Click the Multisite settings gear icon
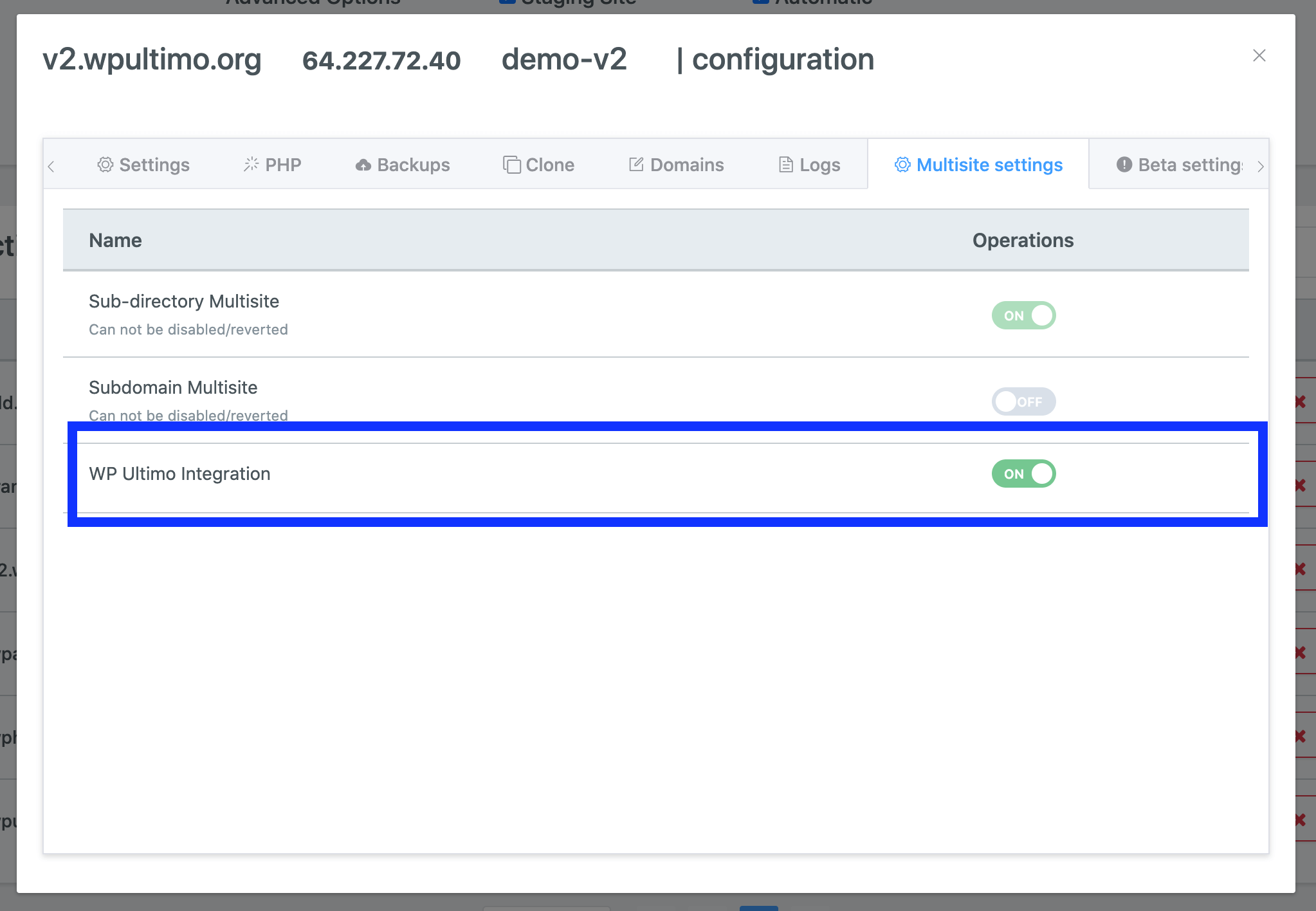 (x=902, y=165)
